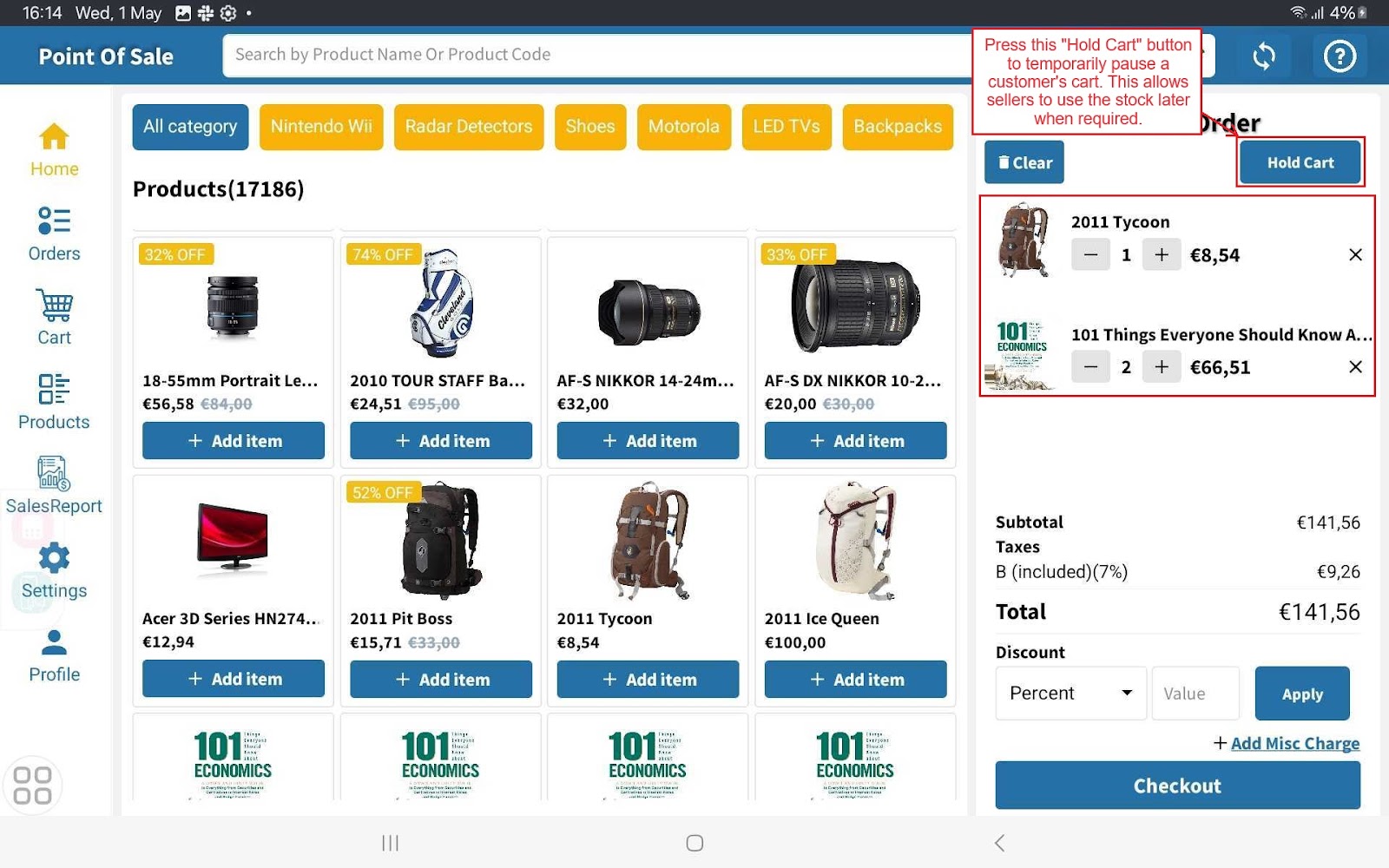Open the Products sidebar icon
Viewport: 1389px width, 868px height.
tap(54, 390)
